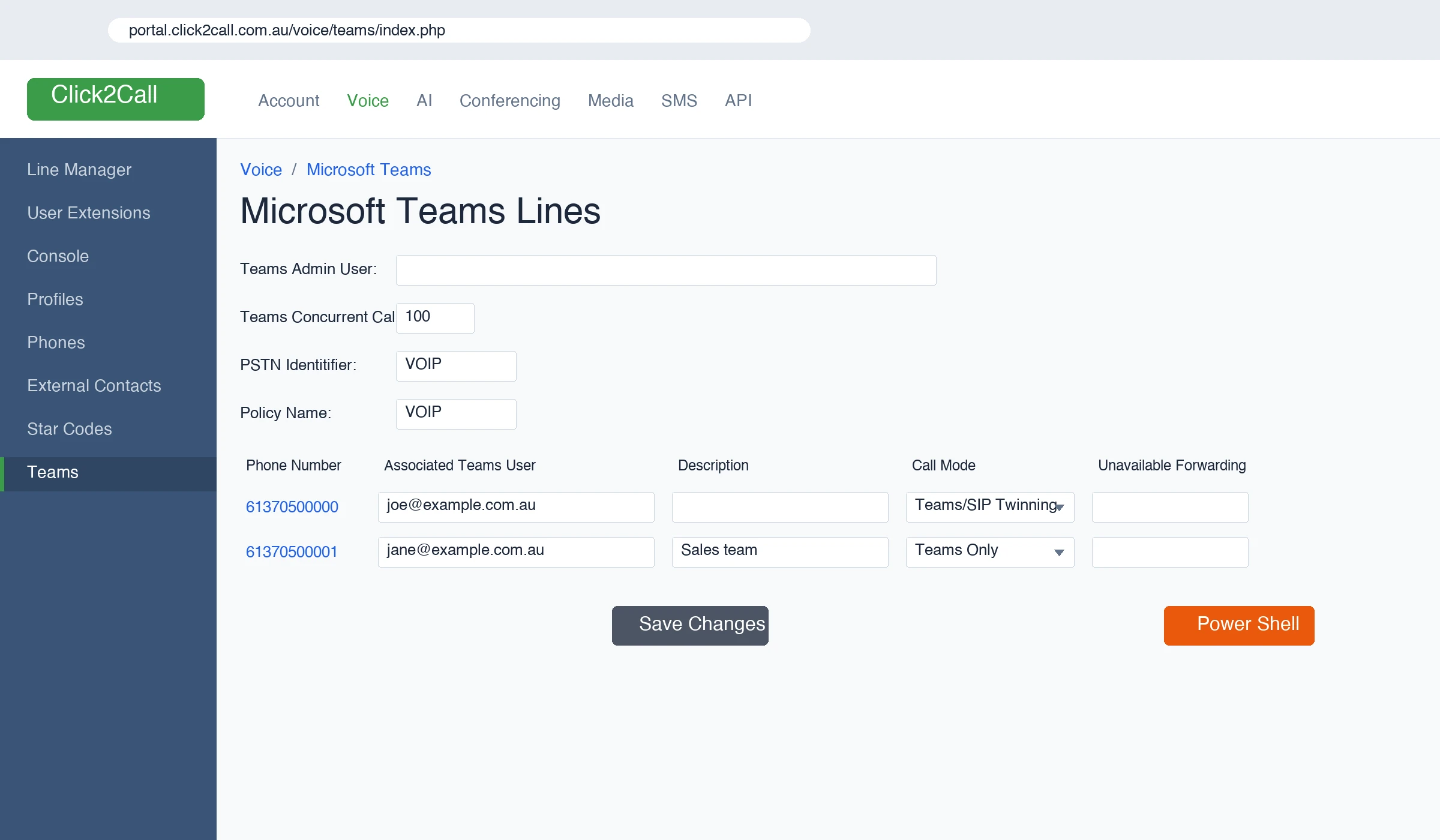The height and width of the screenshot is (840, 1440).
Task: Open Console in sidebar
Action: click(x=108, y=256)
